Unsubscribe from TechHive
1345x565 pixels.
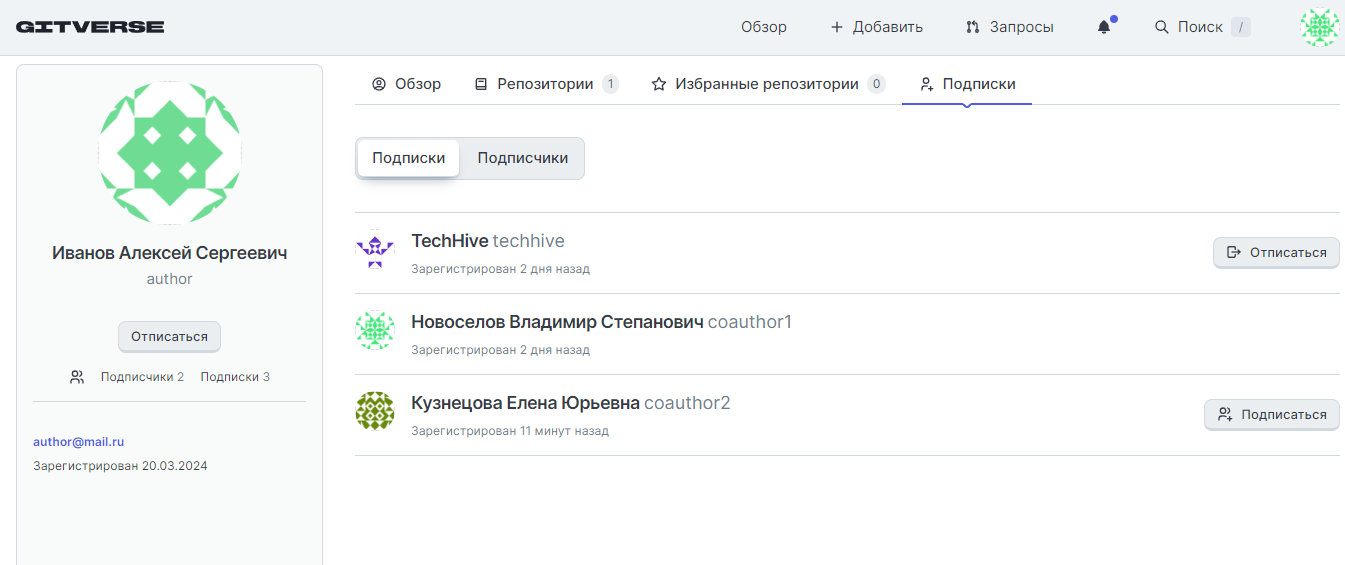click(1275, 252)
